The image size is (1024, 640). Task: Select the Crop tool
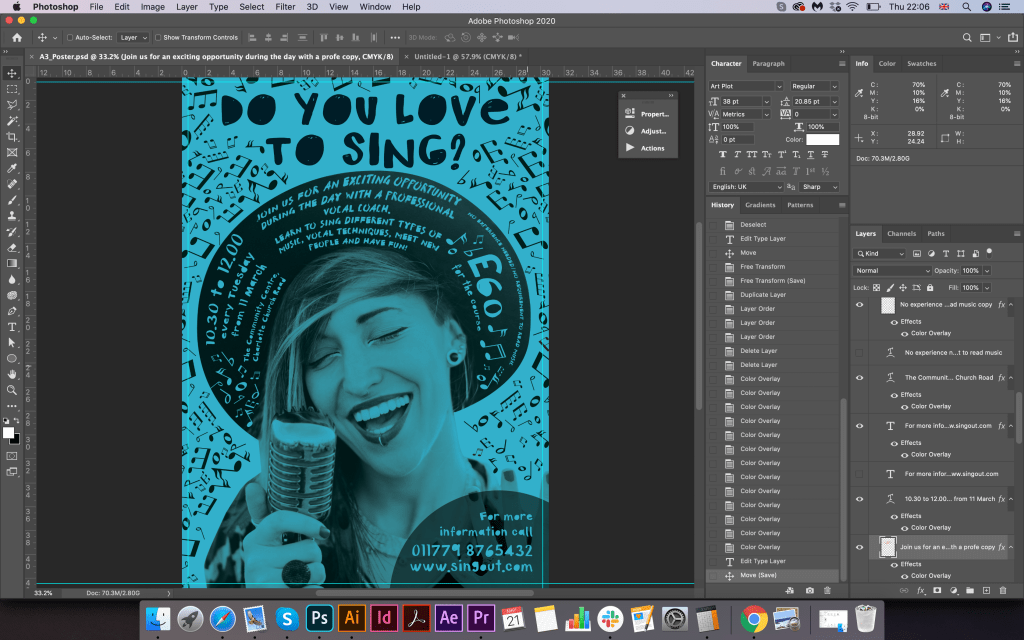pos(12,136)
